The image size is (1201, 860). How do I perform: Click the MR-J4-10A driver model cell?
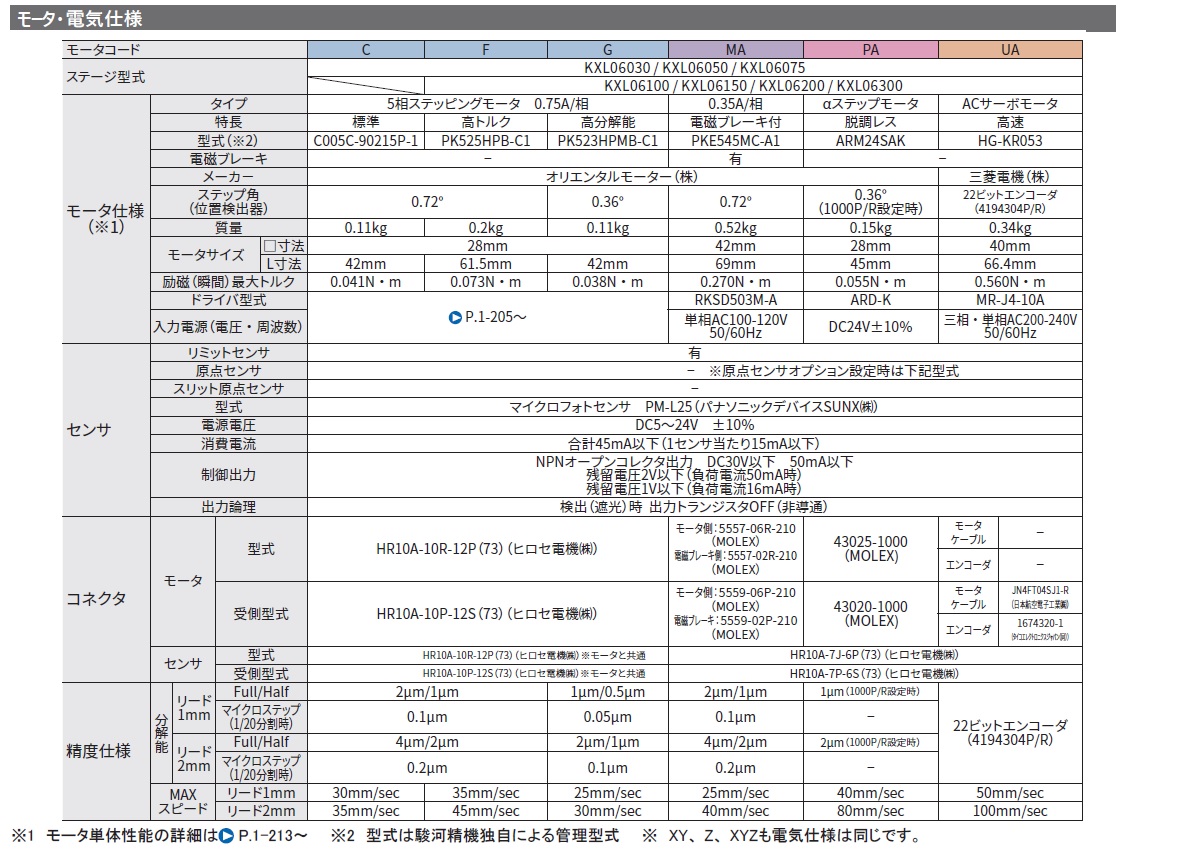coord(1010,300)
